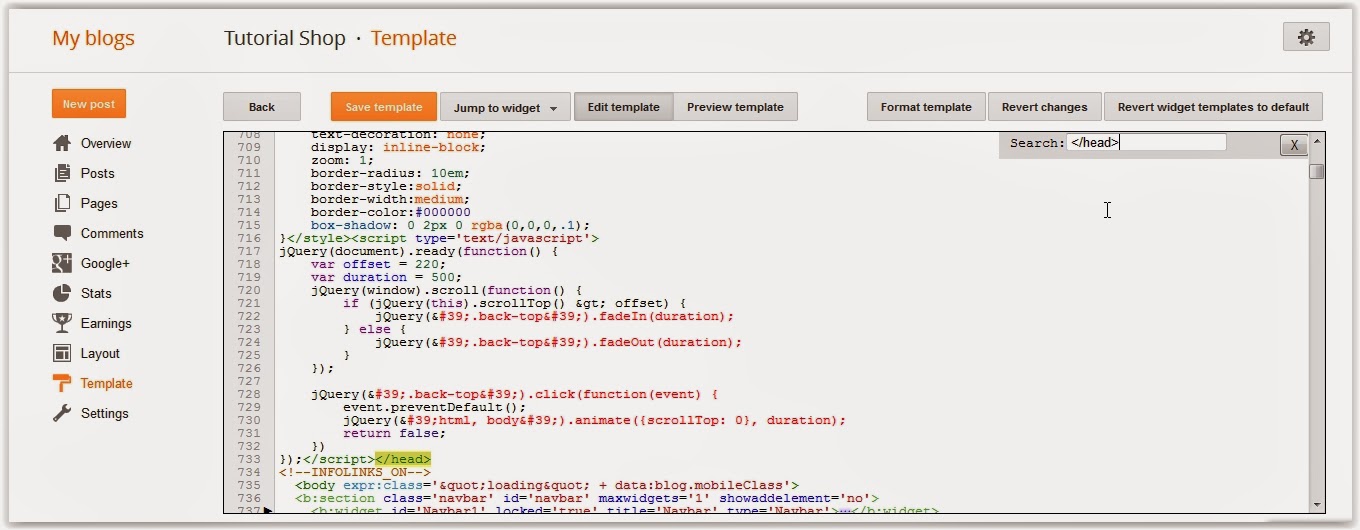Open Earnings section
Screen dimensions: 1360x530
click(x=106, y=323)
